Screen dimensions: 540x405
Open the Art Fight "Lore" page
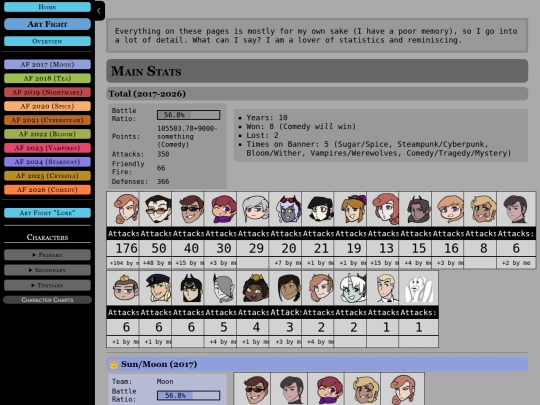tap(48, 213)
